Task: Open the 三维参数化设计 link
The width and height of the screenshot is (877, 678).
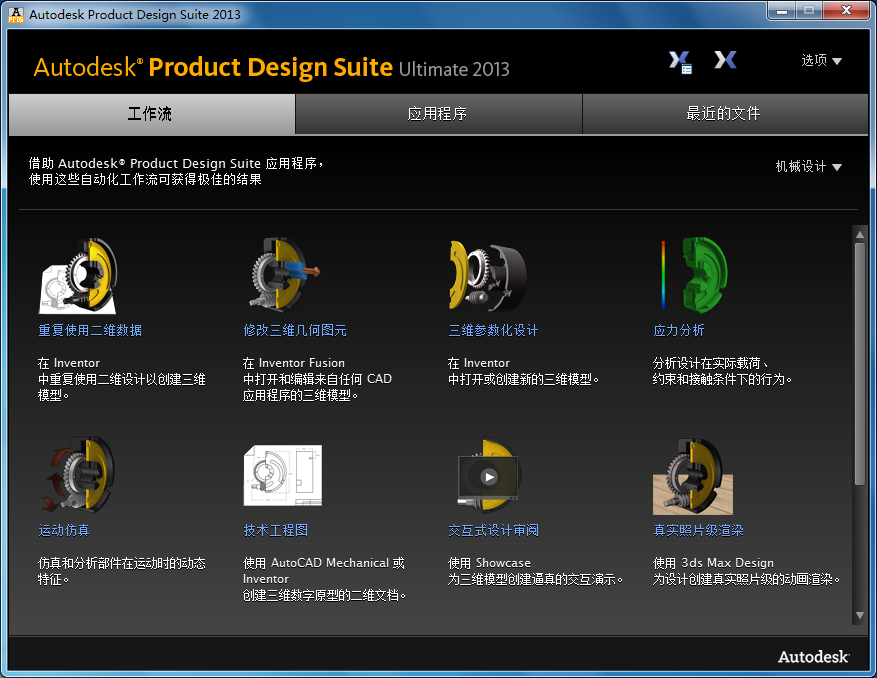Action: pyautogui.click(x=493, y=330)
